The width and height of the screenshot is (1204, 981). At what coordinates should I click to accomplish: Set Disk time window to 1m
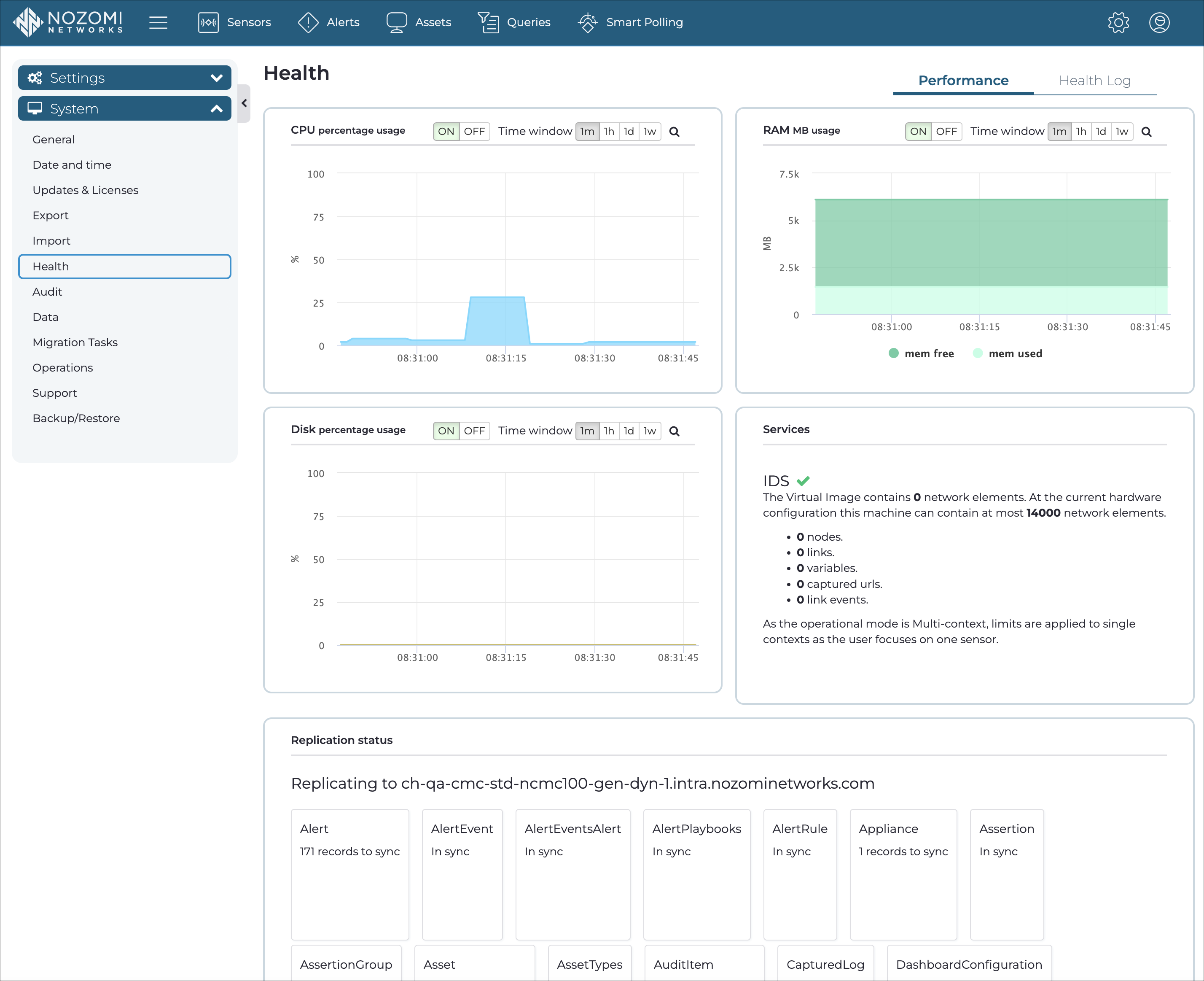point(587,431)
